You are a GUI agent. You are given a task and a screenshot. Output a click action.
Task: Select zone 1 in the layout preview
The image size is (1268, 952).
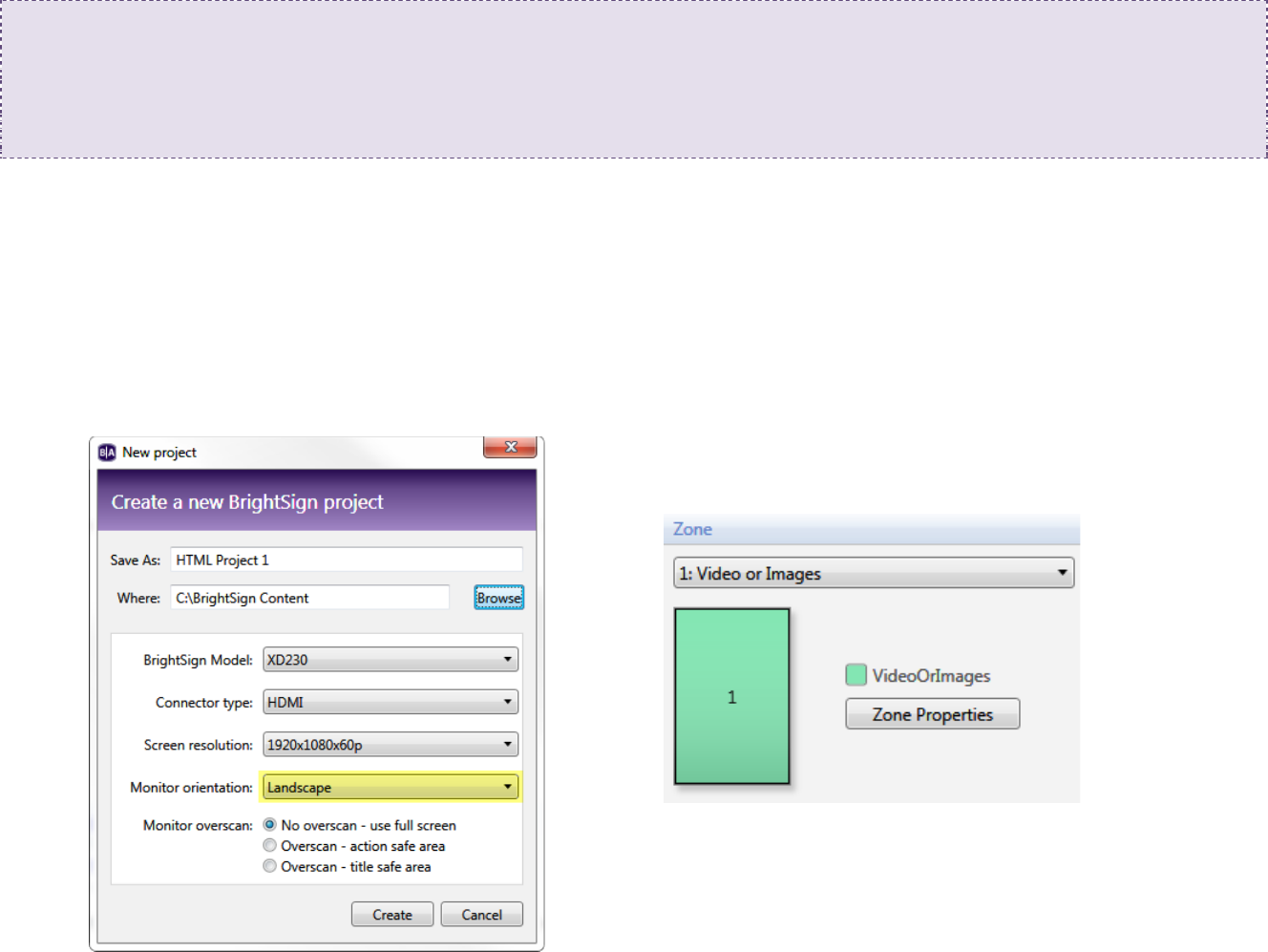732,696
